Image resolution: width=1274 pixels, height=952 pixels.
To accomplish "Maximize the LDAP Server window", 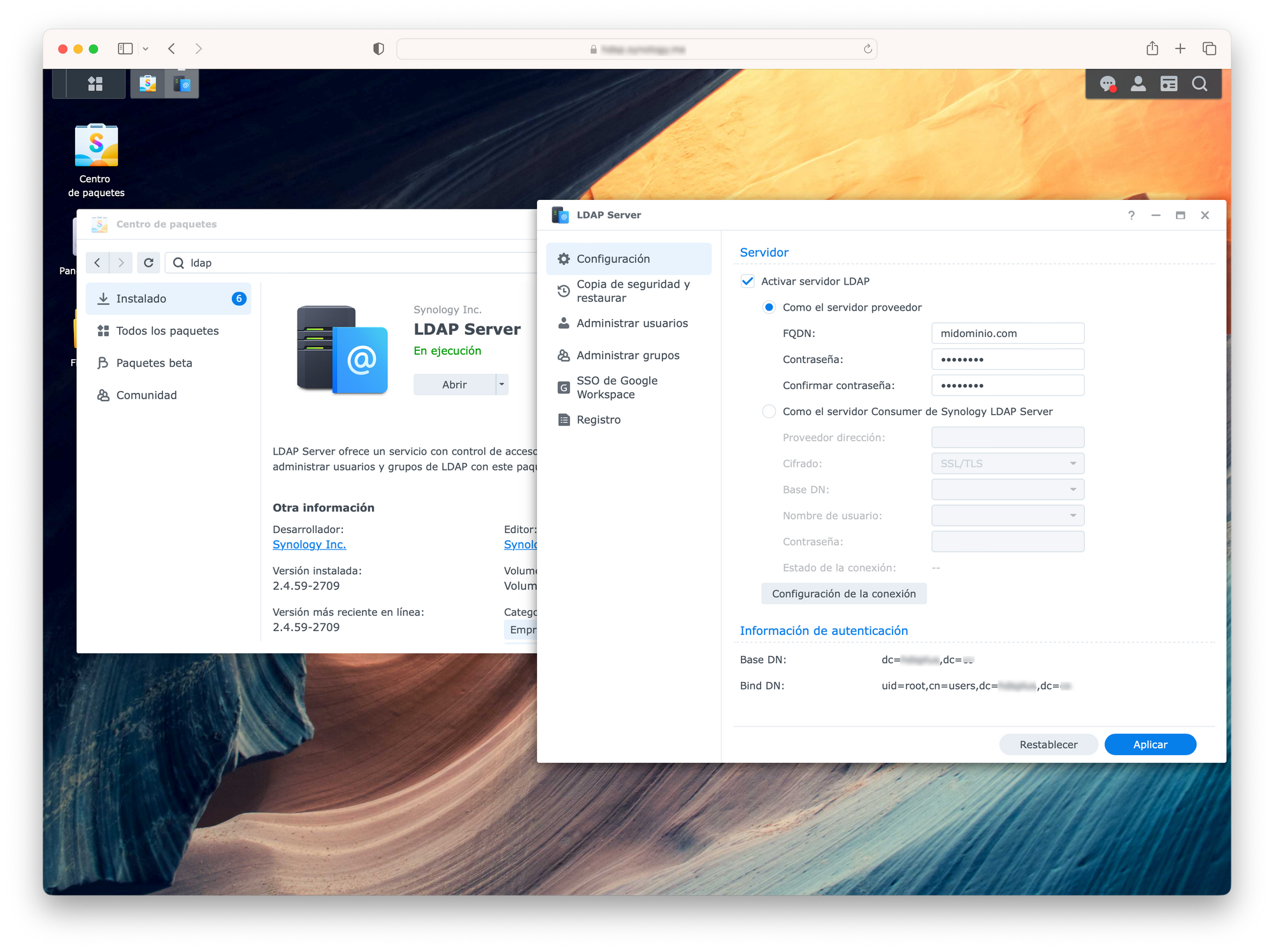I will point(1180,215).
